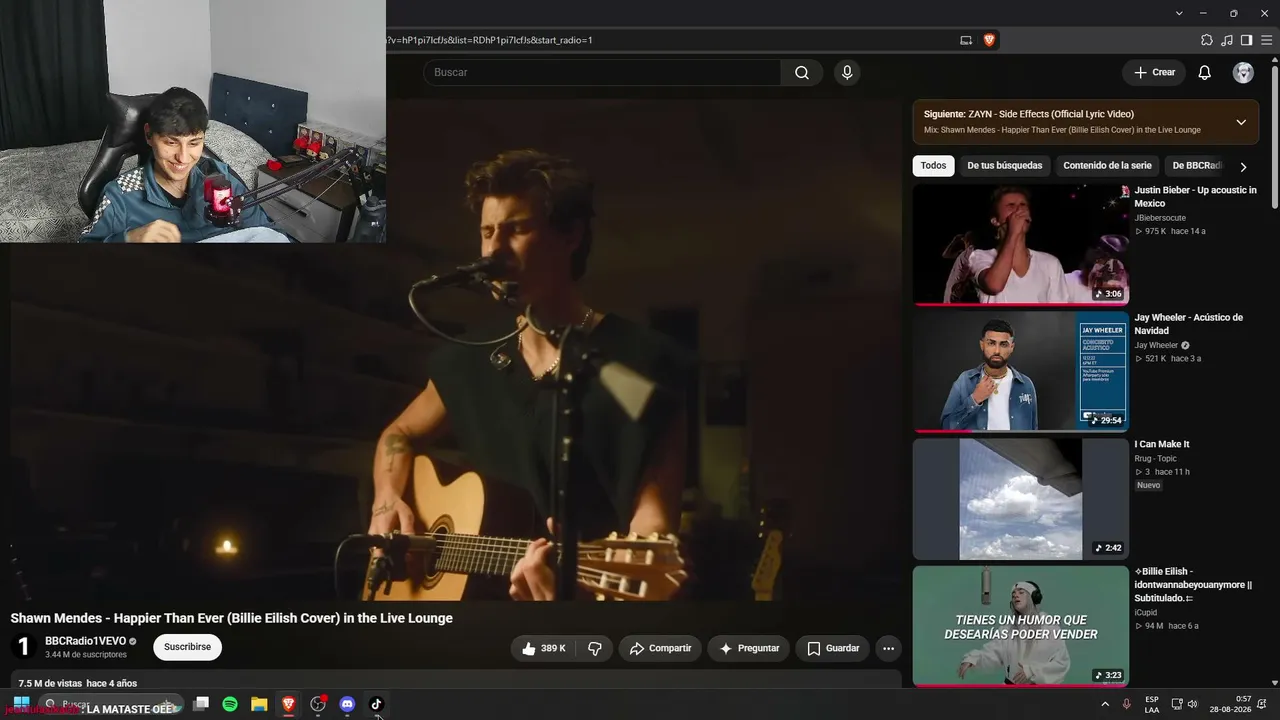Open Spotify from the taskbar

click(230, 704)
